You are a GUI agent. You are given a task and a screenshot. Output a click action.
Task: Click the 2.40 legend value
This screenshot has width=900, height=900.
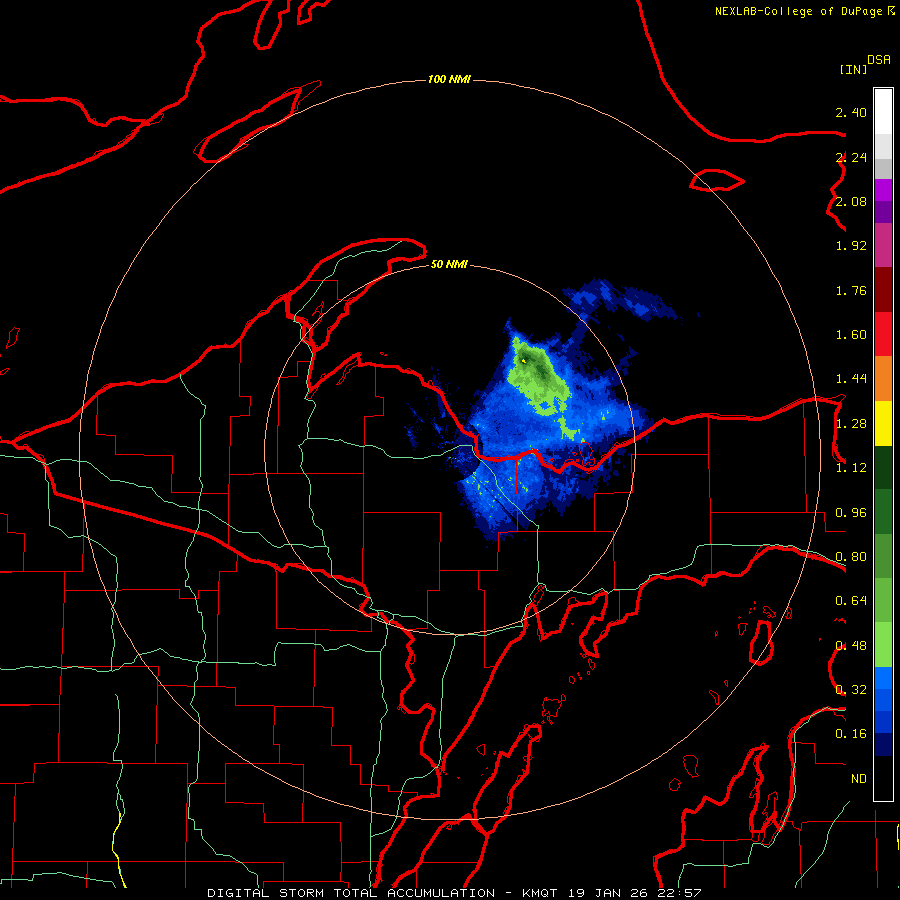[851, 112]
